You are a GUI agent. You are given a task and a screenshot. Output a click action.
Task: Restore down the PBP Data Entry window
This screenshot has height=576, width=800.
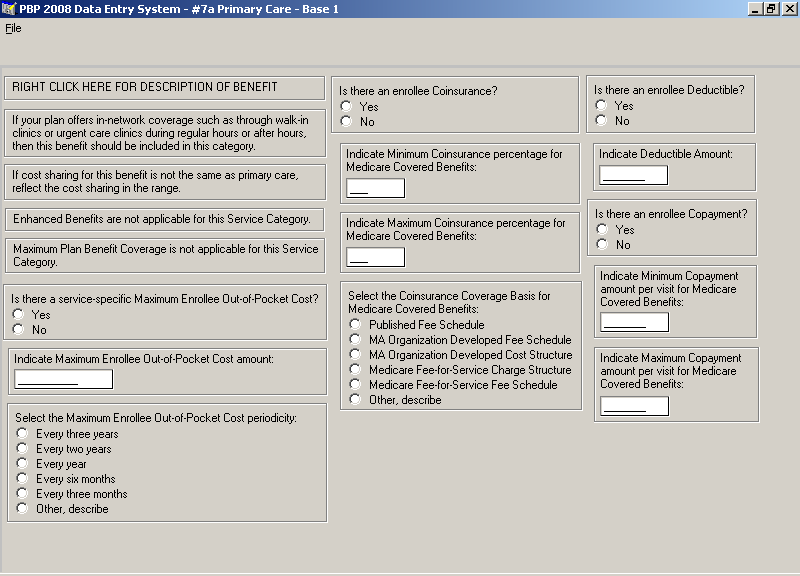[x=770, y=9]
